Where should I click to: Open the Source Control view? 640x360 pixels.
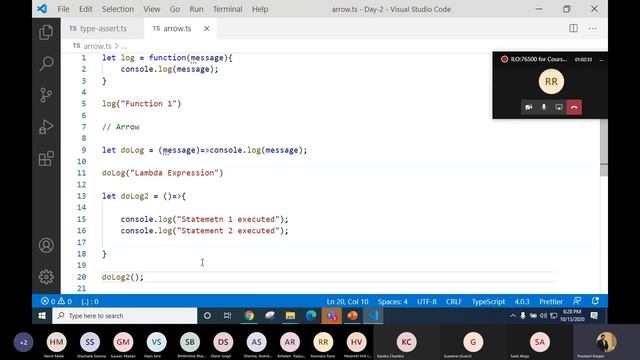[46, 95]
